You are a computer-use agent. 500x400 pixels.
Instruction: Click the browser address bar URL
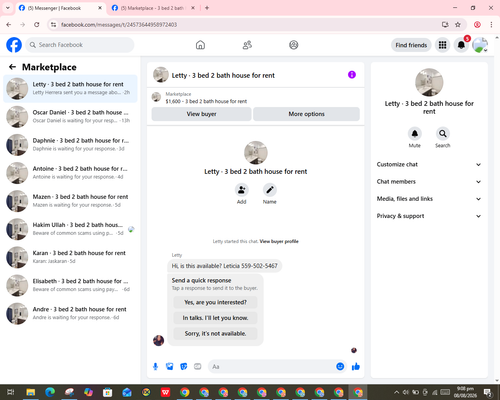pyautogui.click(x=119, y=25)
